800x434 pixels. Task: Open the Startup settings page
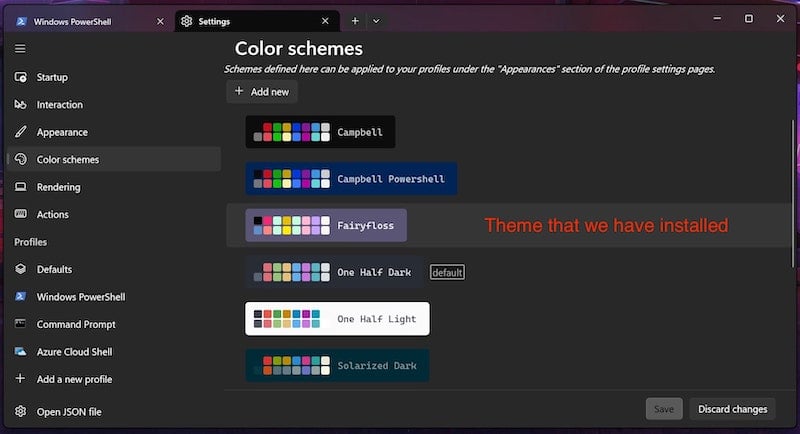click(114, 77)
